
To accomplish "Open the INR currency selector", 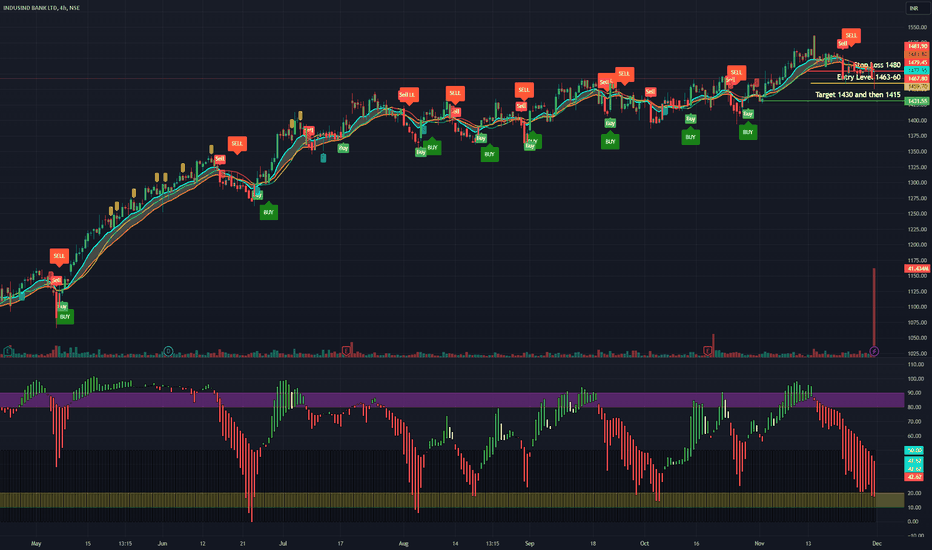I will click(x=914, y=8).
